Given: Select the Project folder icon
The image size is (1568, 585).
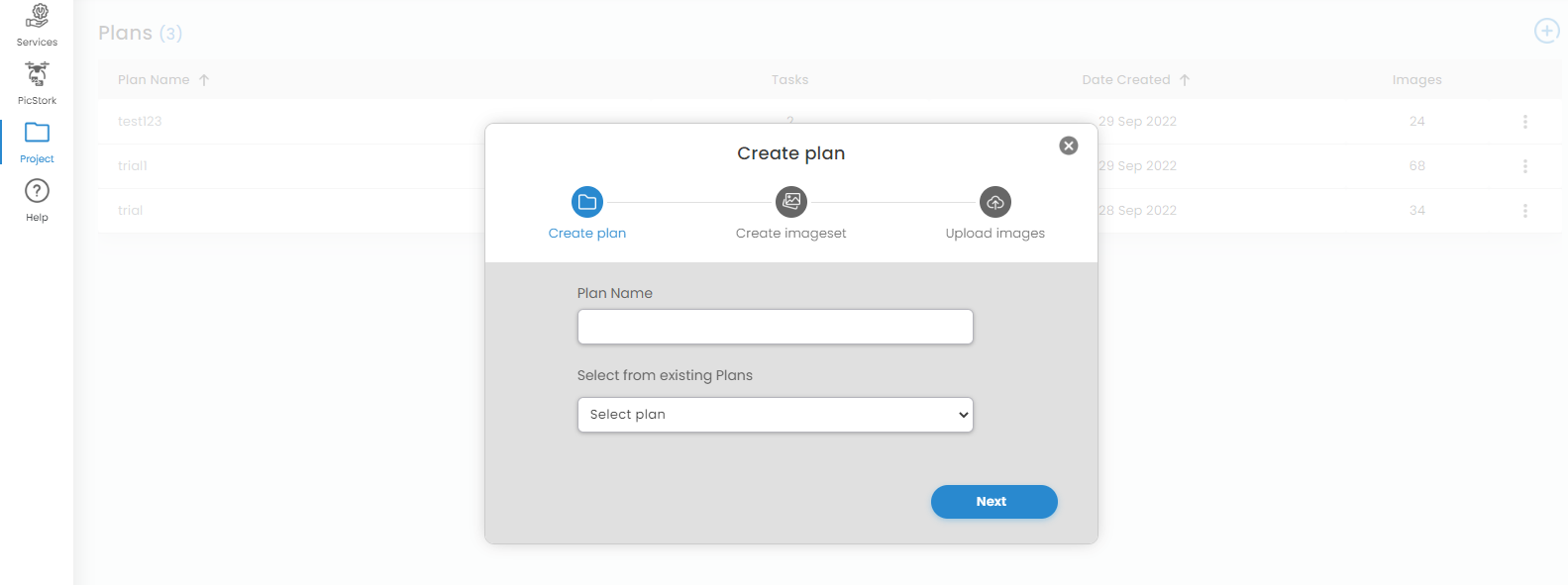Looking at the screenshot, I should pos(37,133).
